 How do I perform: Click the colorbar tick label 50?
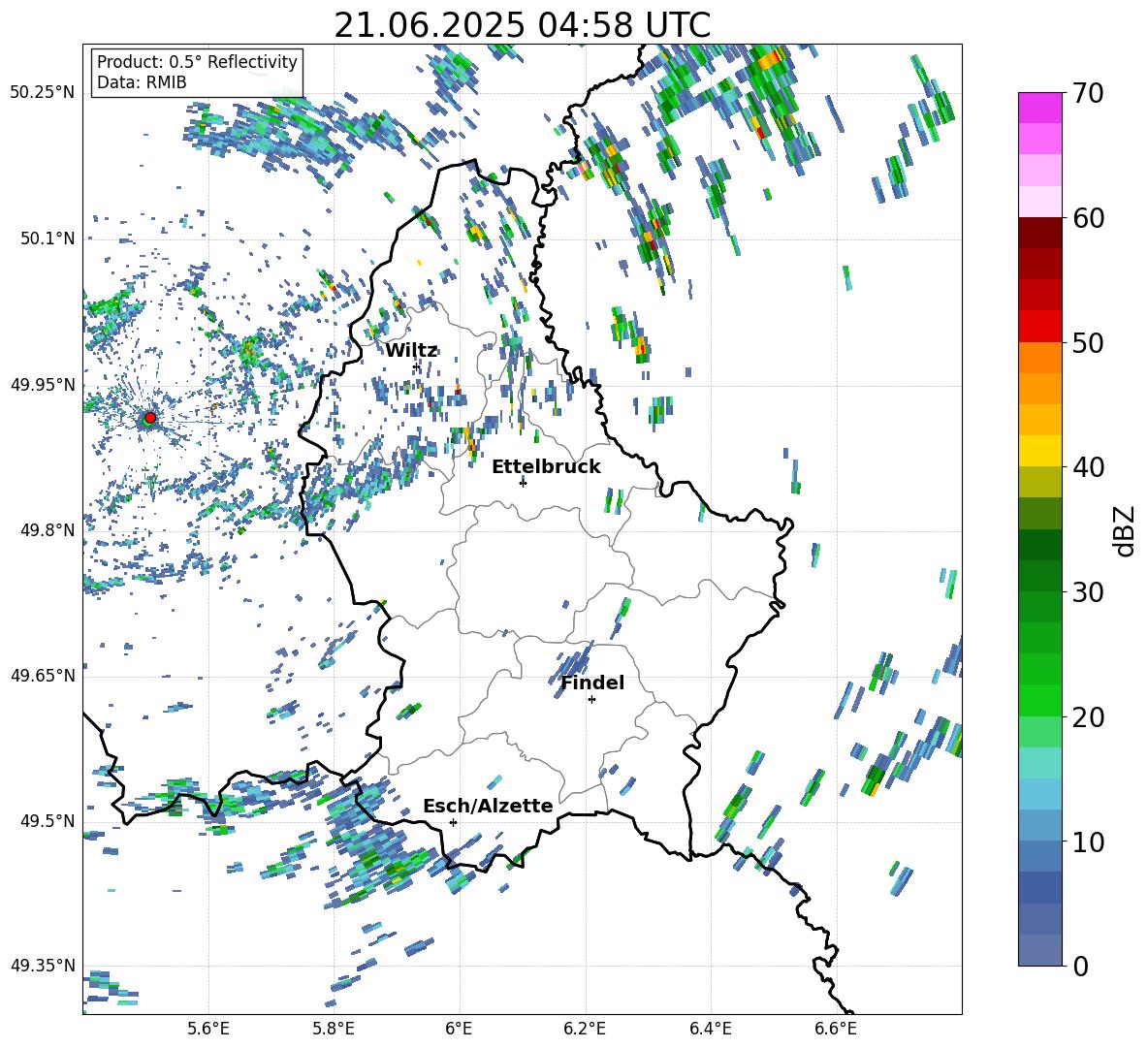tap(1088, 342)
